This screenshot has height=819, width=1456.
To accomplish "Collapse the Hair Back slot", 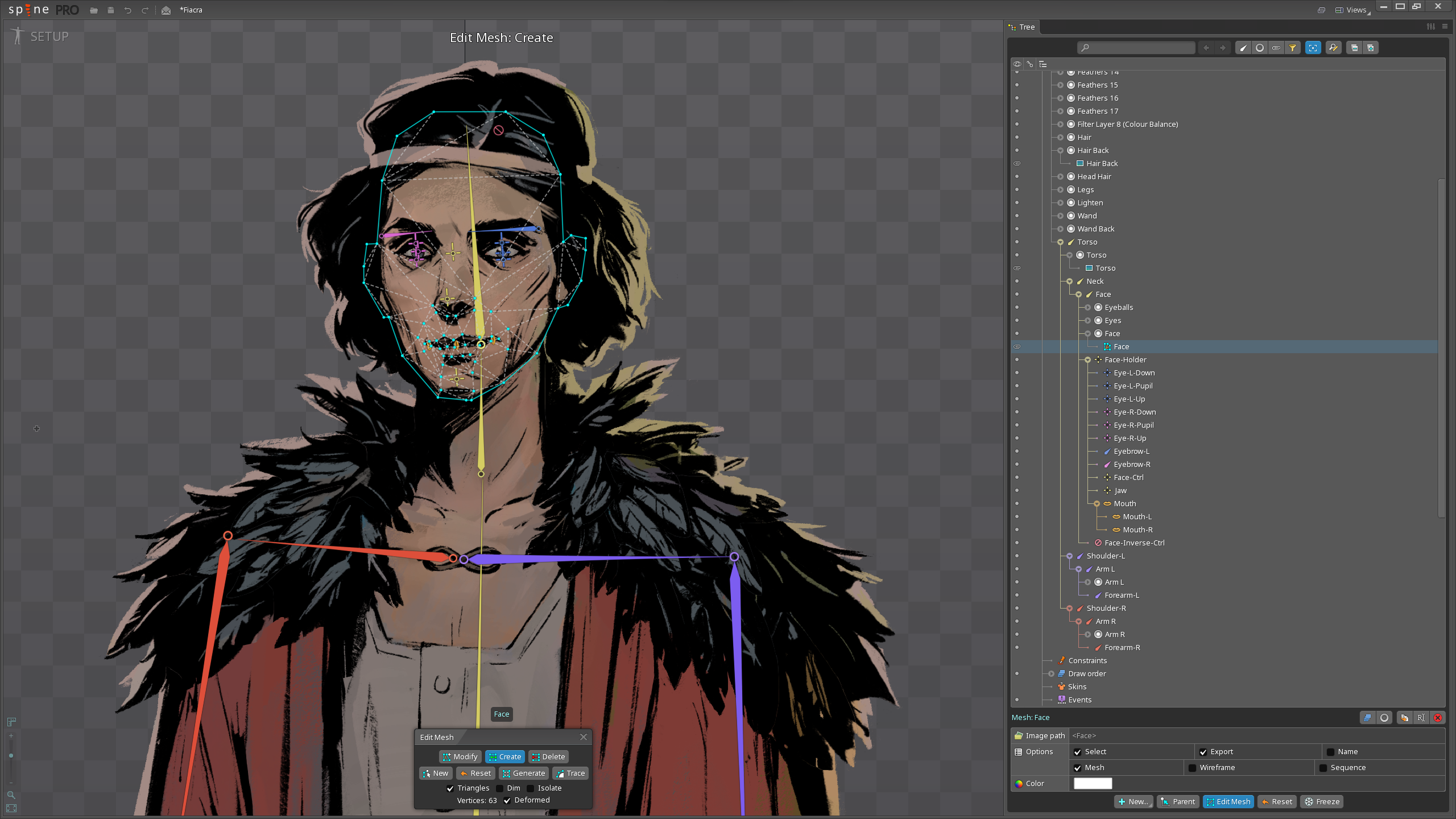I will pyautogui.click(x=1060, y=151).
